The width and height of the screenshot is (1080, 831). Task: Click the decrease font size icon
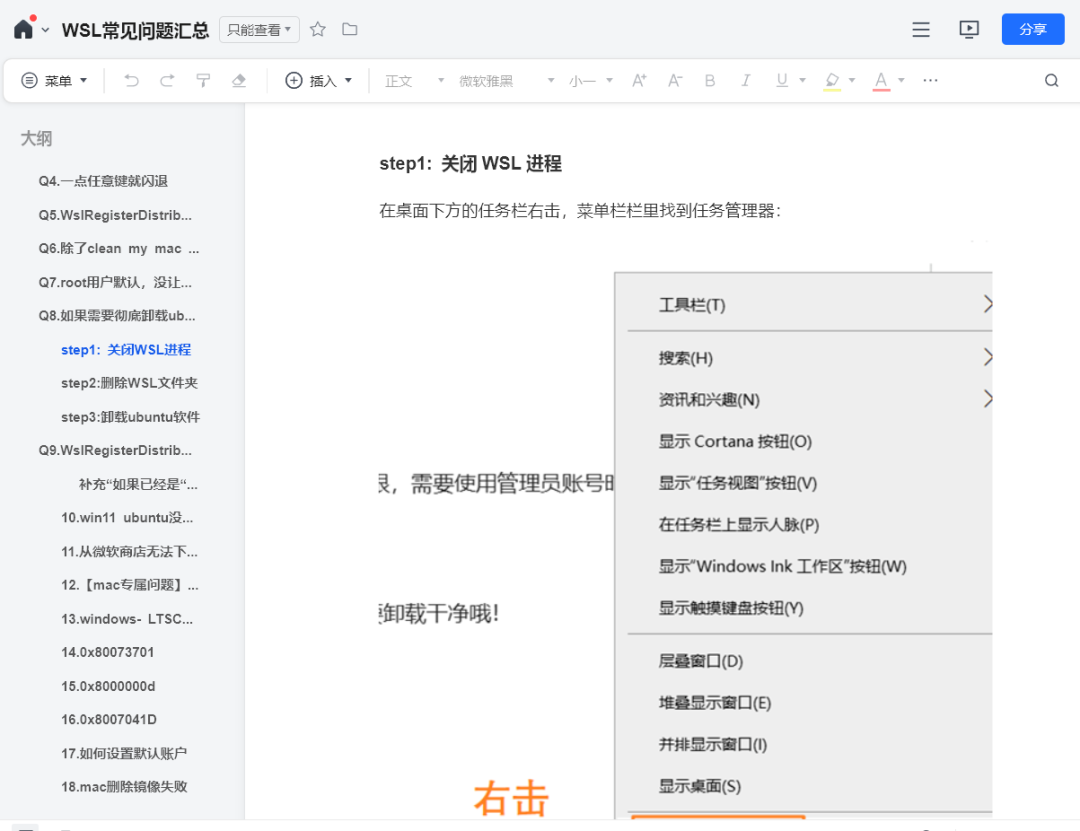click(x=675, y=81)
